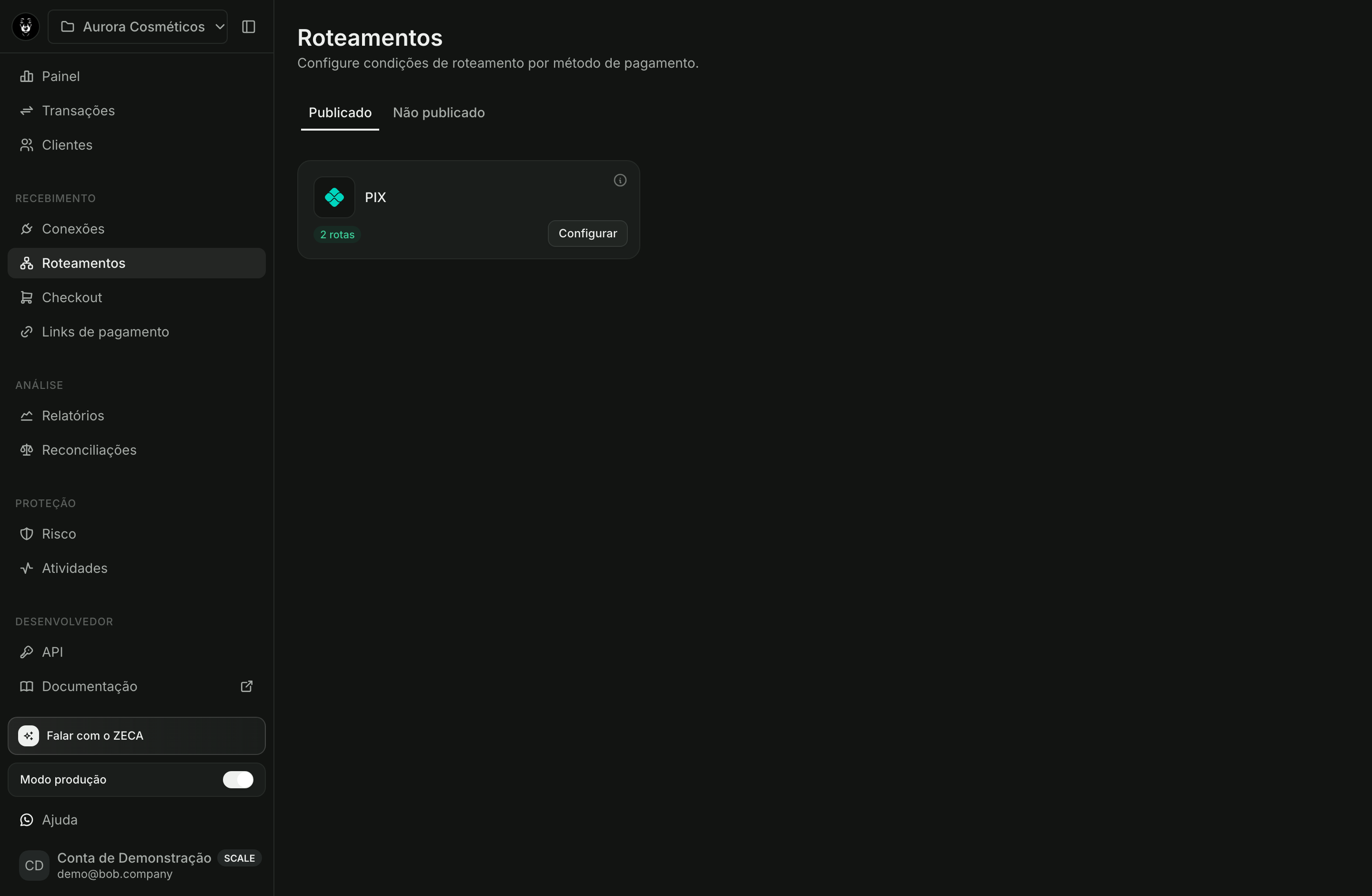Screen dimensions: 1372x896
Task: Select Roteamentos in the sidebar
Action: point(136,263)
